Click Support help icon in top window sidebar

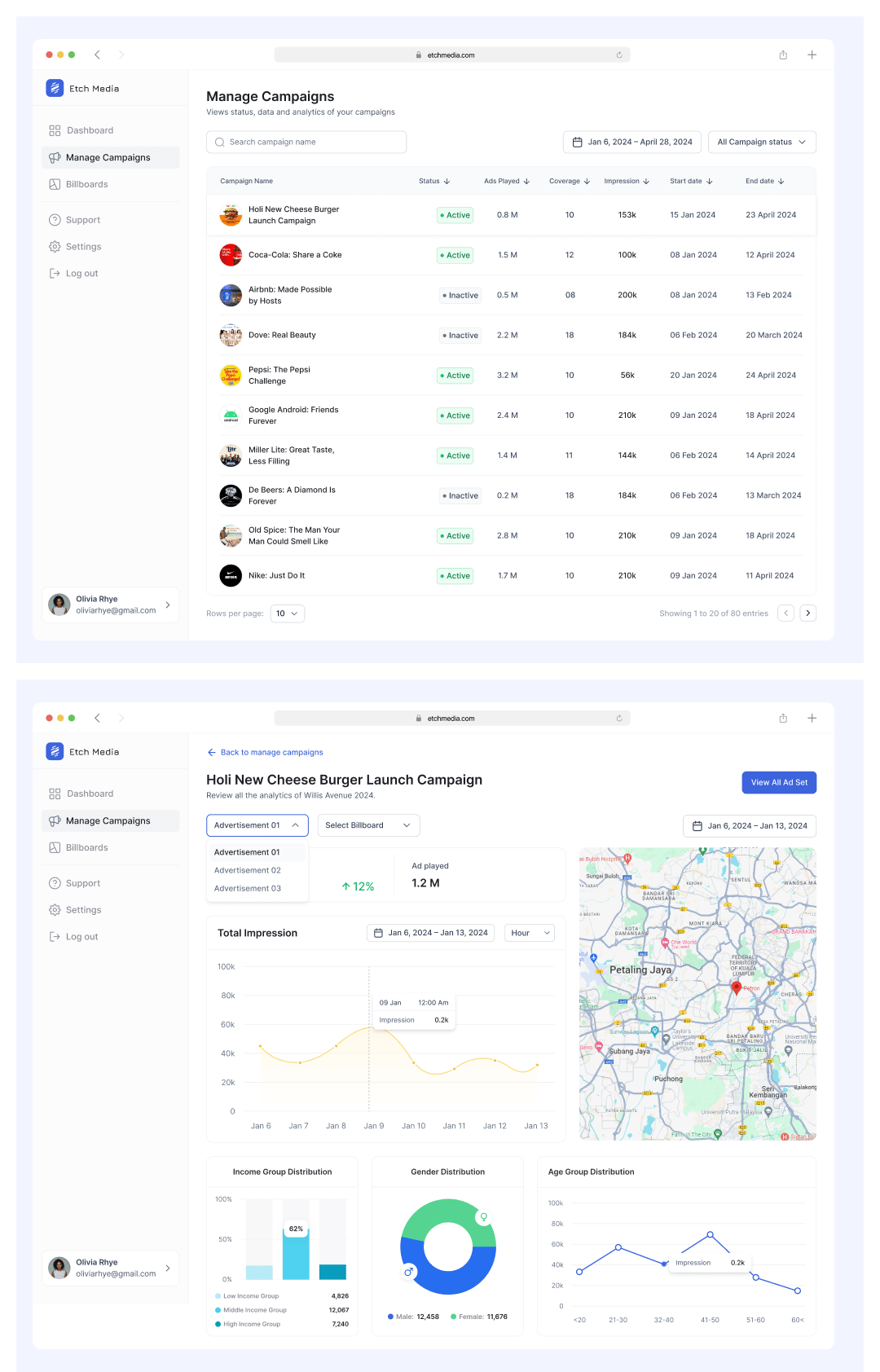tap(55, 220)
